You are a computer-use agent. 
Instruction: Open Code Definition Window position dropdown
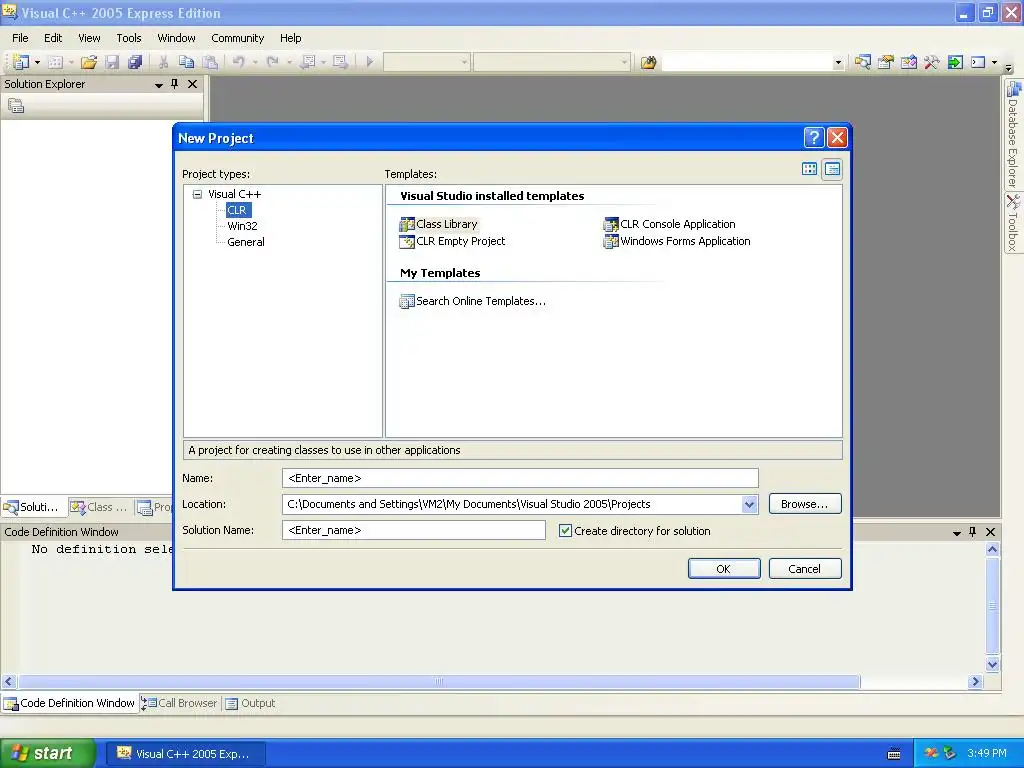pos(956,532)
